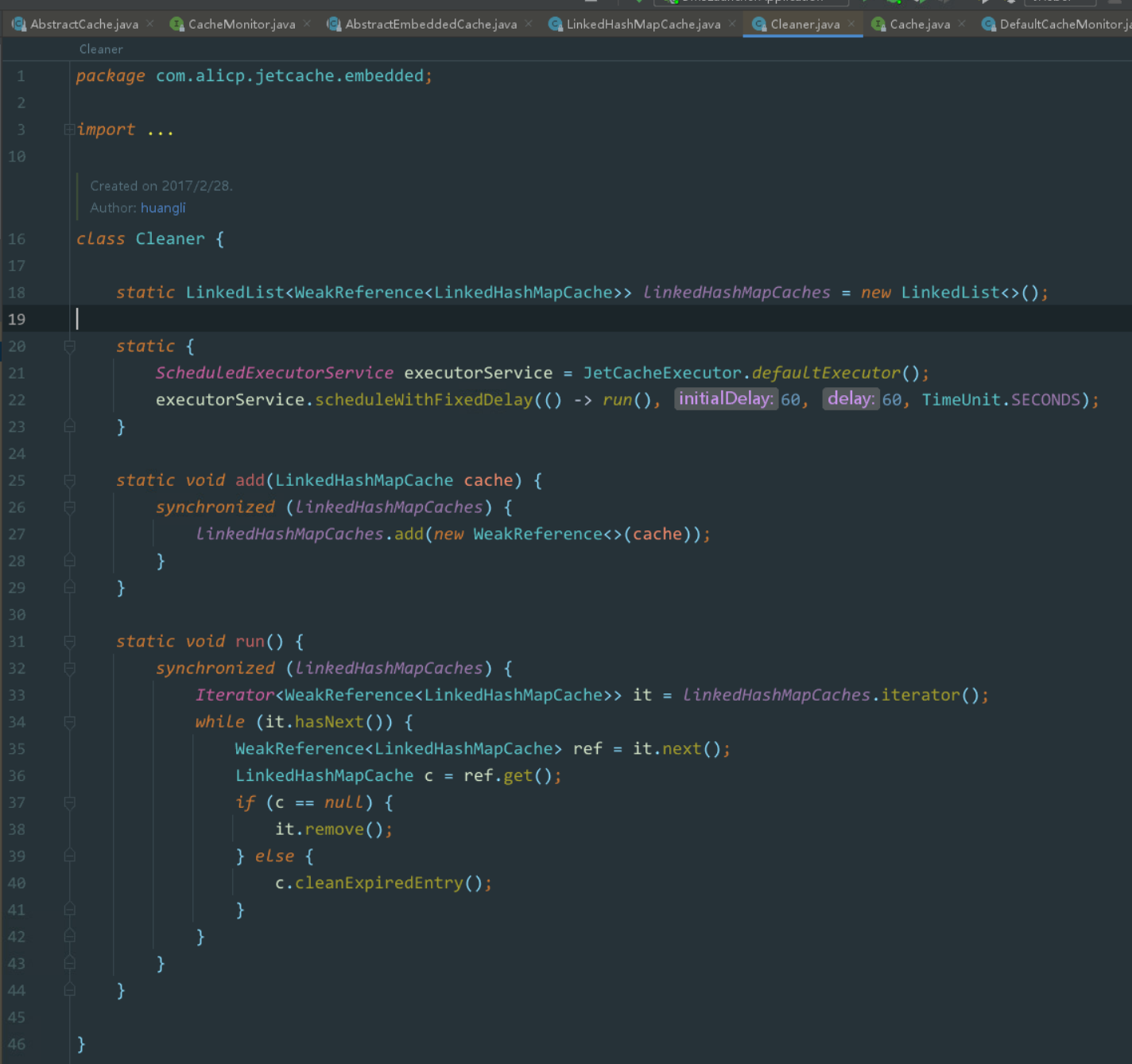Click line number 19 in gutter
The image size is (1132, 1064).
17,320
